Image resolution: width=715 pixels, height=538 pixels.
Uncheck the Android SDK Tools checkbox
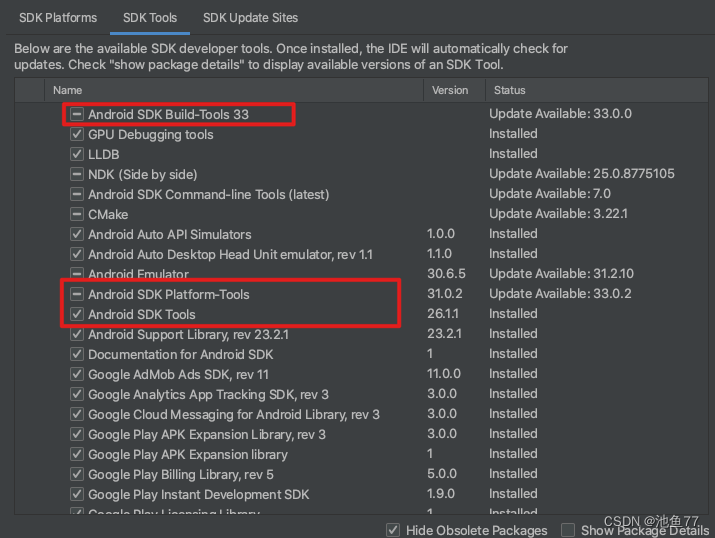pos(77,314)
